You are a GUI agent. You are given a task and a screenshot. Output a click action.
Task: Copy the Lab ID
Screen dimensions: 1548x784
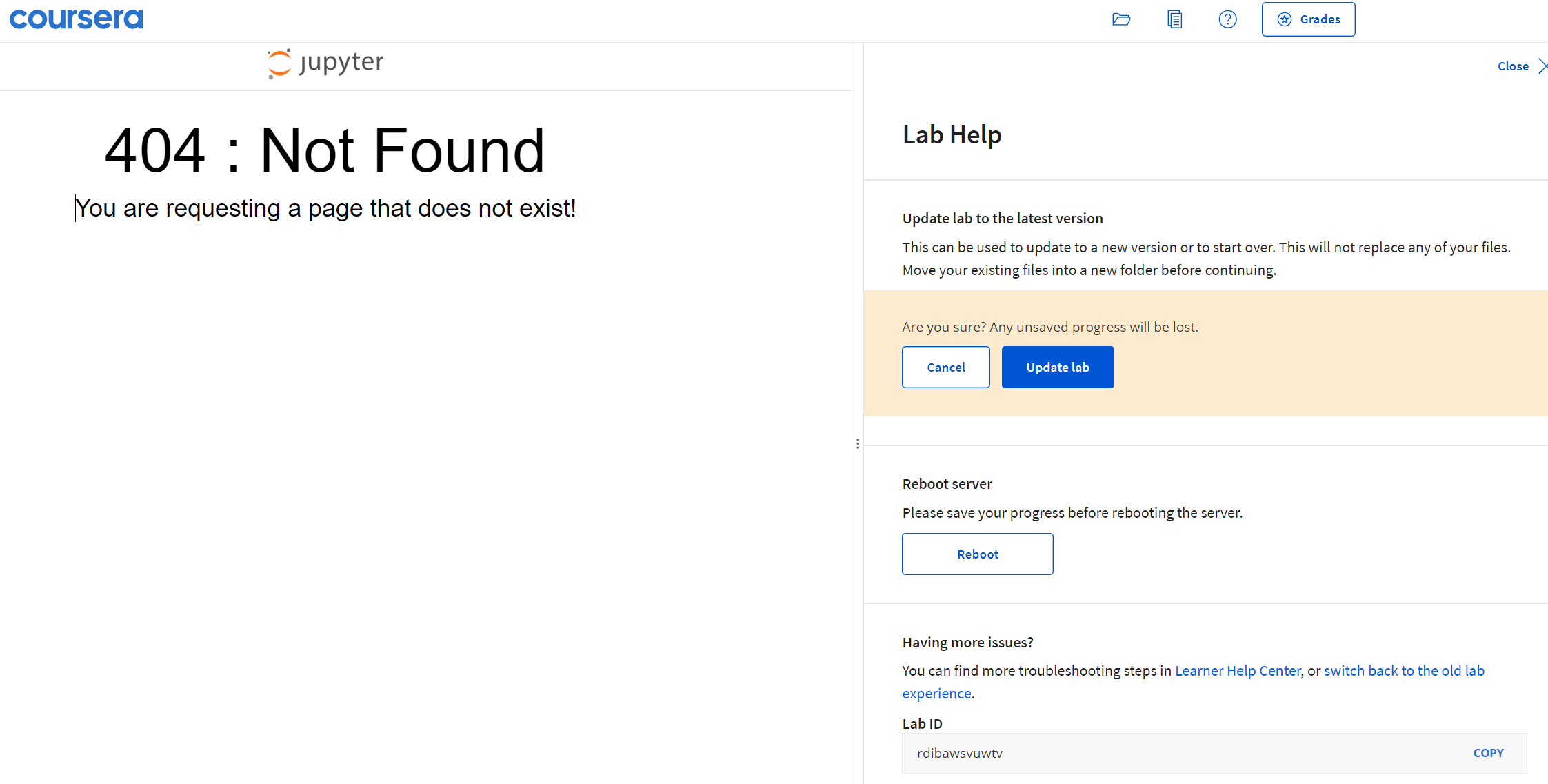[x=1488, y=753]
